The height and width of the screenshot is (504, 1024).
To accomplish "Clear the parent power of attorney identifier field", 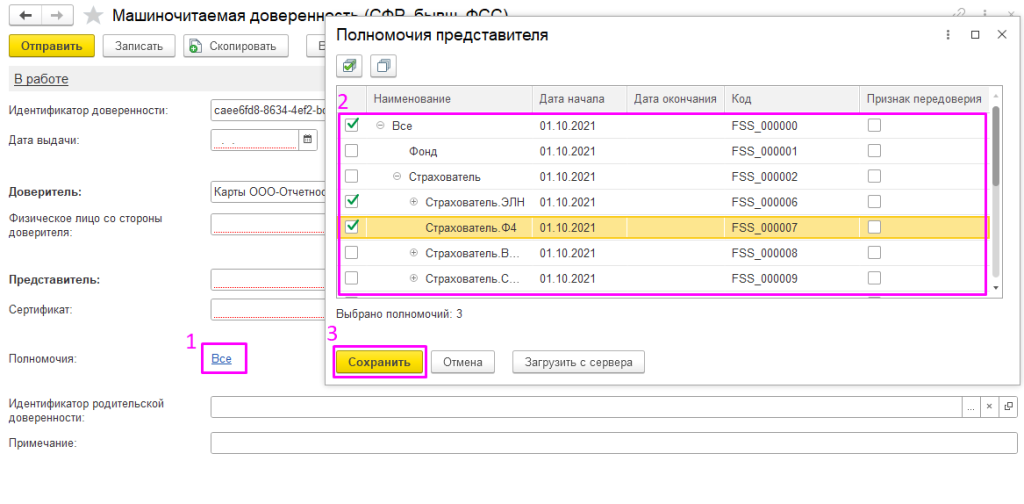I will point(989,407).
